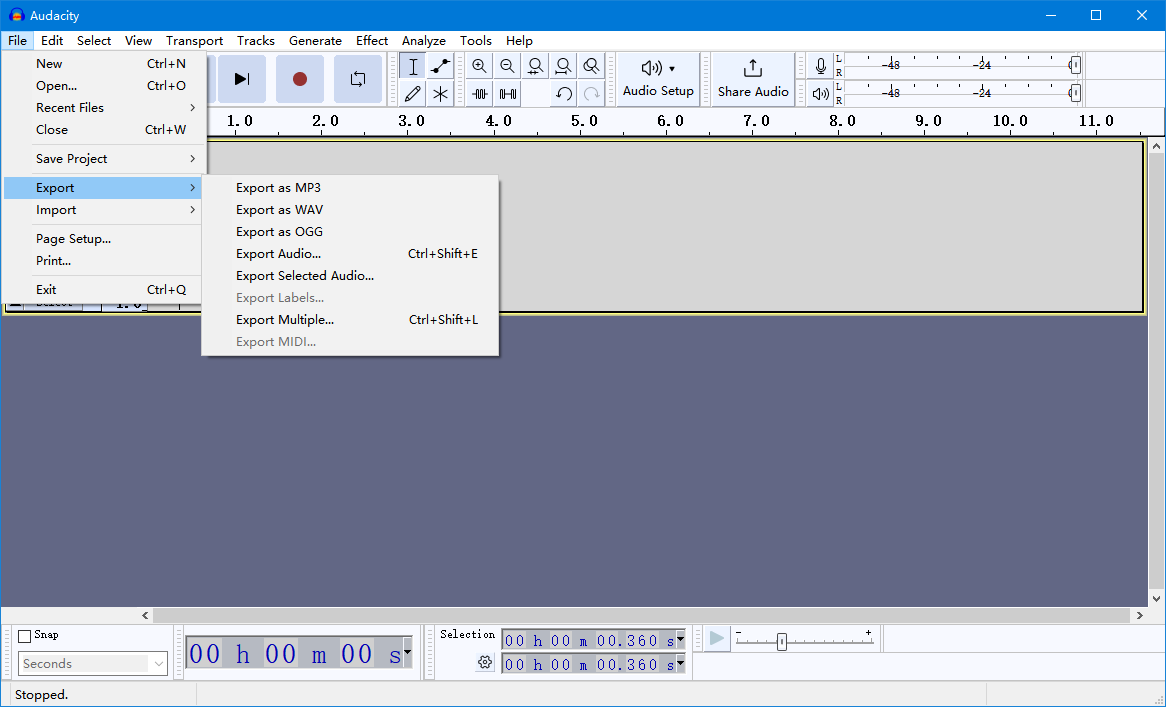Image resolution: width=1166 pixels, height=707 pixels.
Task: Click New in the File menu
Action: [x=103, y=64]
